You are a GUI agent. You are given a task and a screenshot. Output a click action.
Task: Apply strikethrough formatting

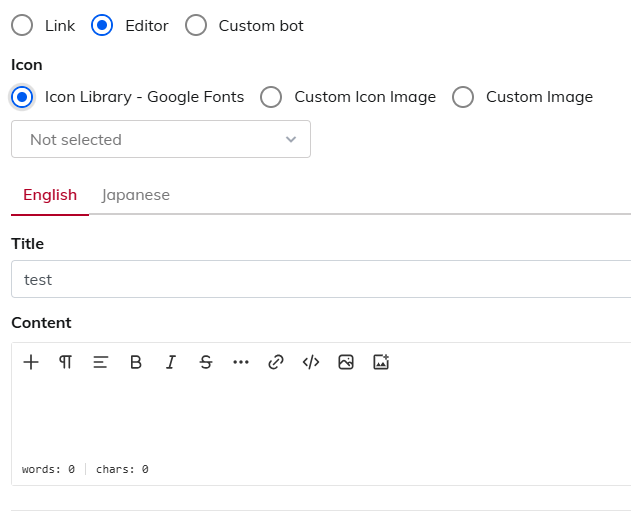coord(206,362)
